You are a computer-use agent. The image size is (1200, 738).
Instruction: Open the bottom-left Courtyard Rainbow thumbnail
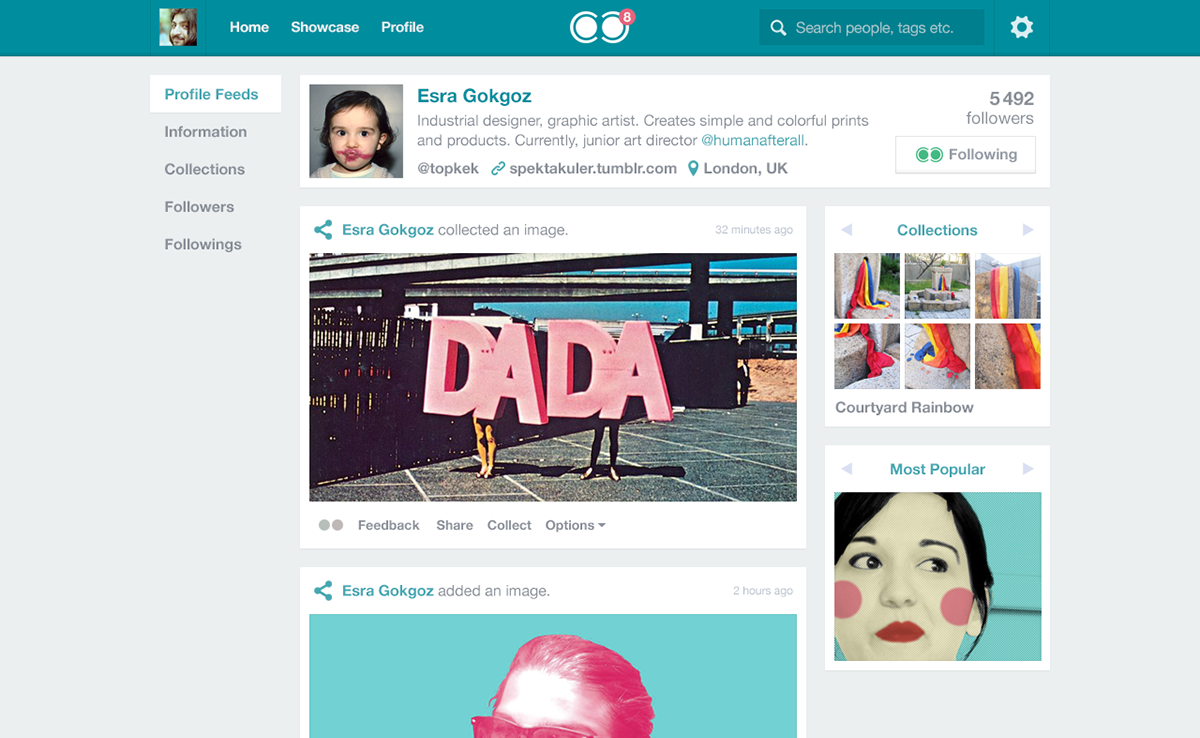(867, 356)
